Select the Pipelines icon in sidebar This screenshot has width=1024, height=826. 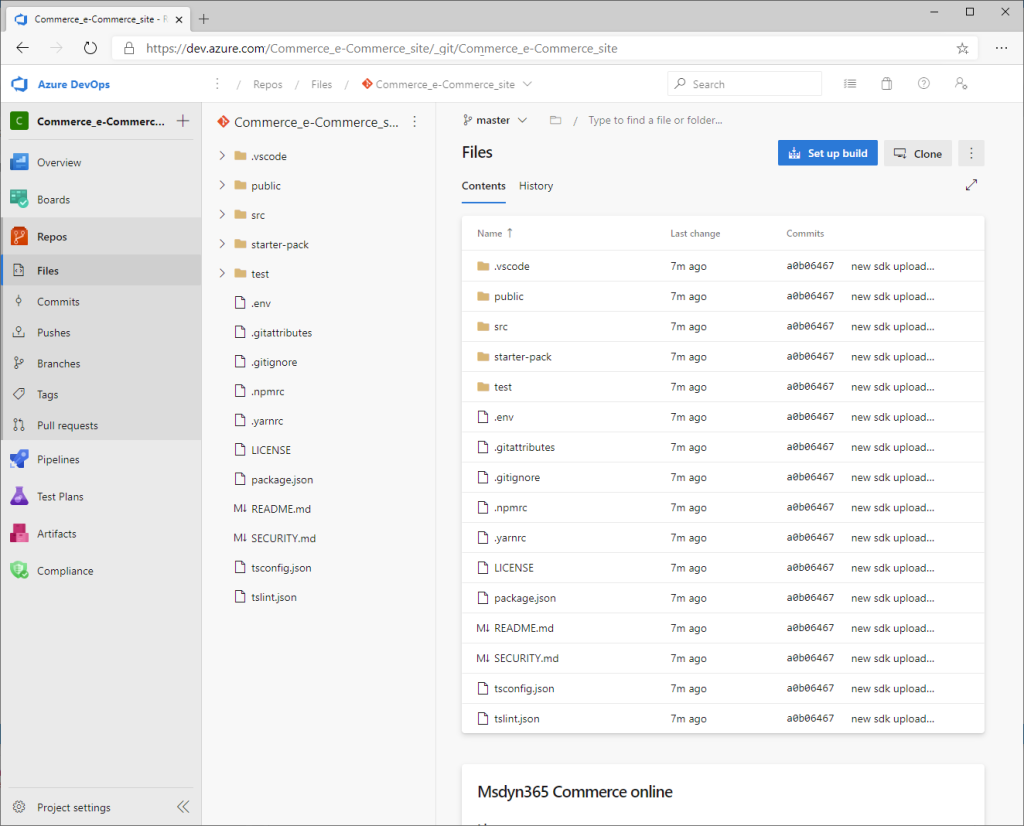(20, 459)
